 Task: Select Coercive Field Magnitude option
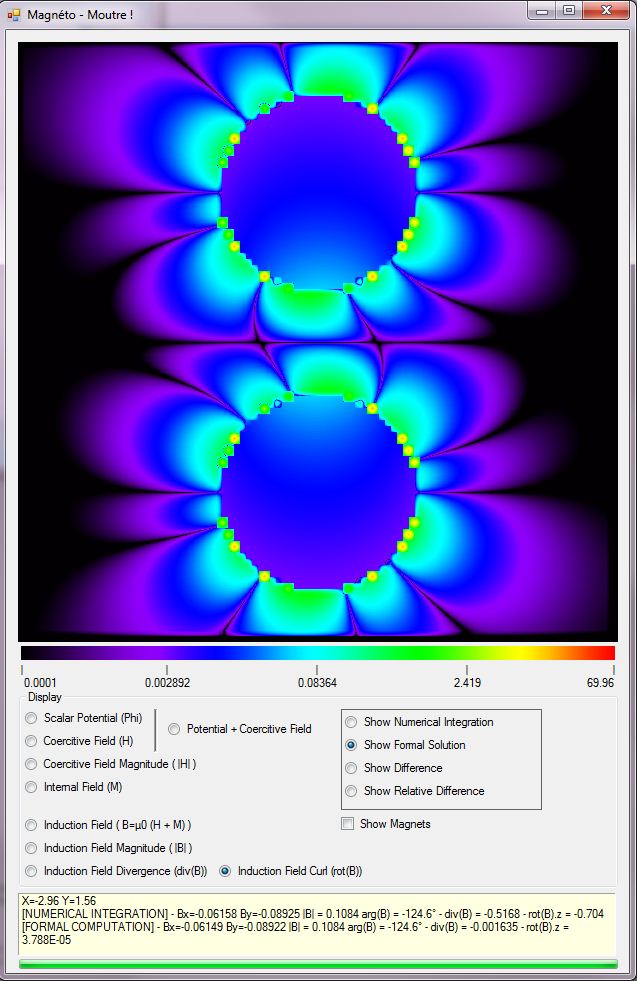click(32, 764)
